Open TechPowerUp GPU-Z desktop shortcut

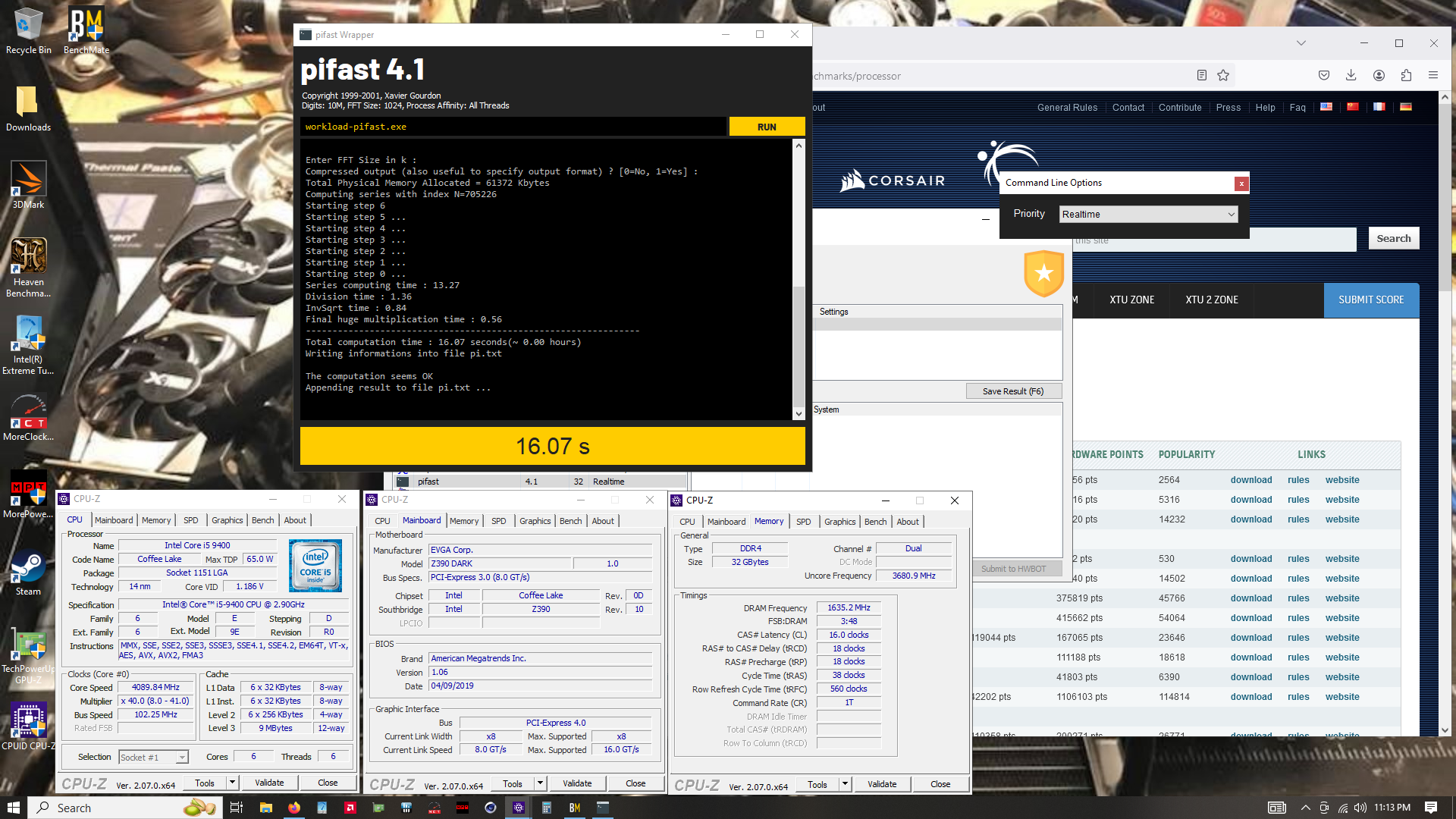pyautogui.click(x=28, y=656)
